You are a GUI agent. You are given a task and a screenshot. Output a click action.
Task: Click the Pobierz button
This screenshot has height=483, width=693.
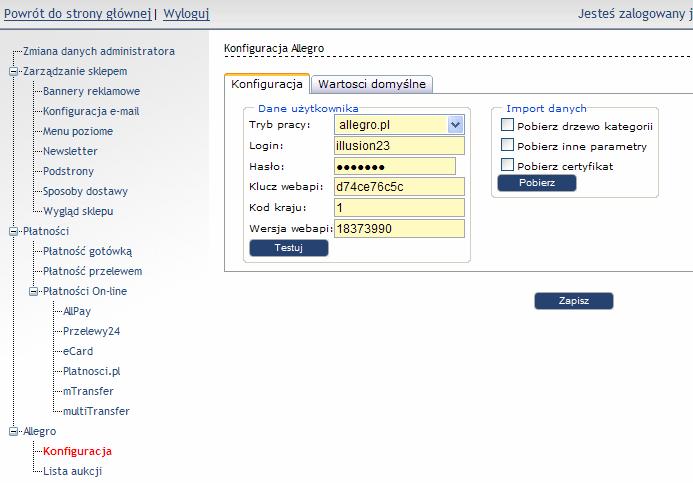[x=537, y=183]
